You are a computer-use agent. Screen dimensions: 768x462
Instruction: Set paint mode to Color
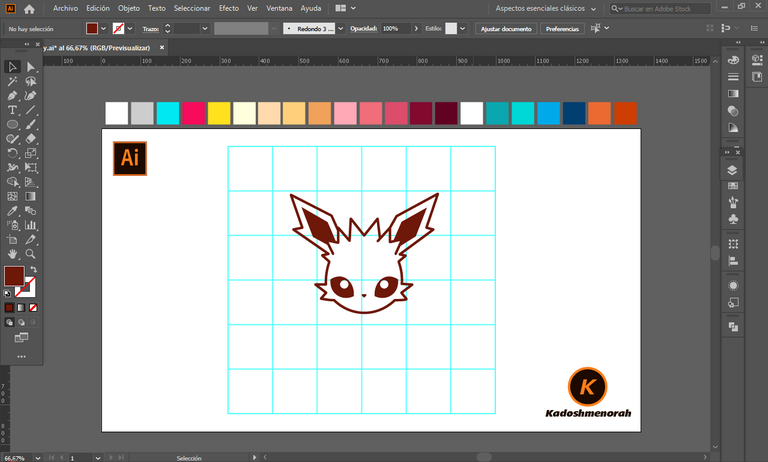9,308
